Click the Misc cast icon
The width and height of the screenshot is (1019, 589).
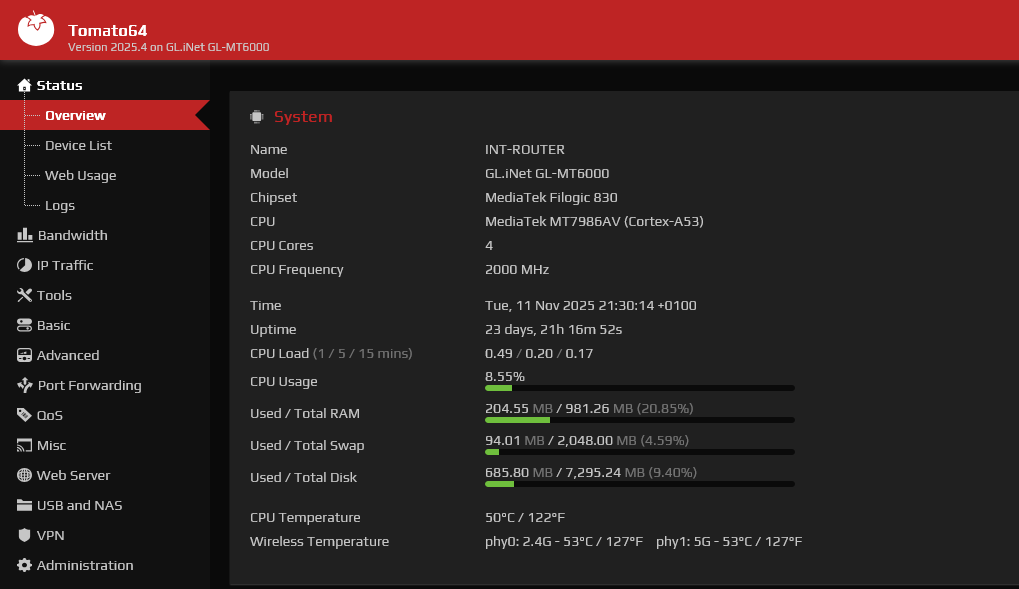(24, 445)
